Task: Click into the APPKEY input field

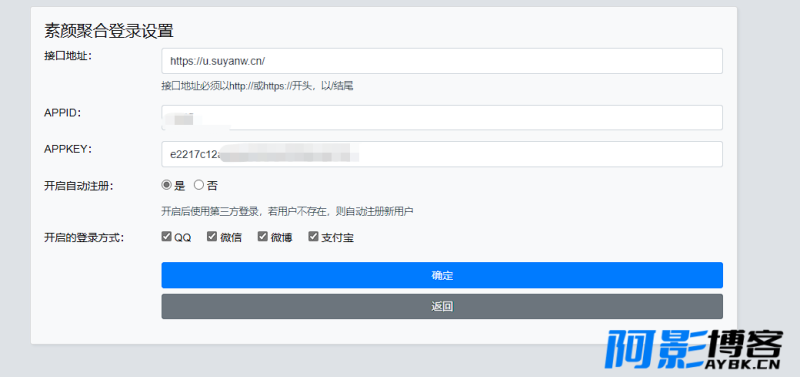Action: click(x=442, y=154)
